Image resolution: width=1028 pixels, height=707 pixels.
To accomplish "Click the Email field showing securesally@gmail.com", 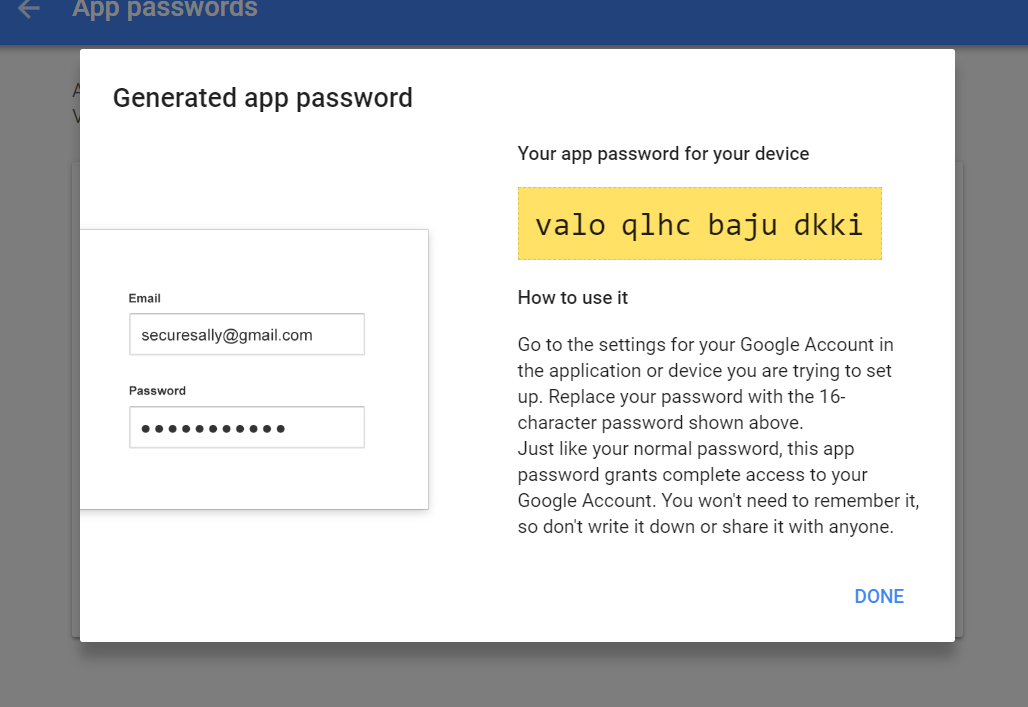I will pos(246,335).
